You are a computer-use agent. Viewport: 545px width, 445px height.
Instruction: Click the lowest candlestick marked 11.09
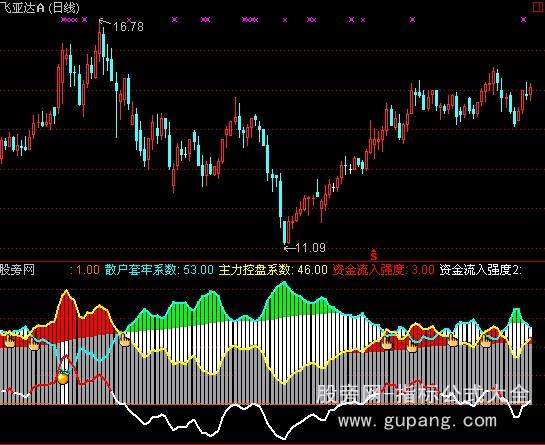[284, 232]
